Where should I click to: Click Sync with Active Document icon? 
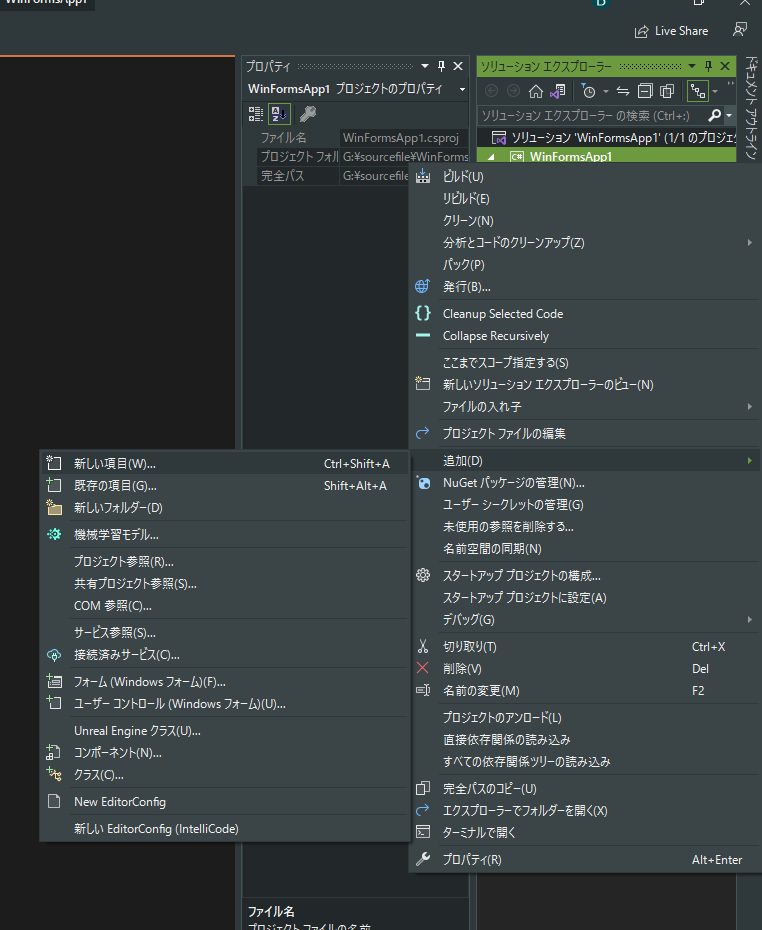coord(623,91)
